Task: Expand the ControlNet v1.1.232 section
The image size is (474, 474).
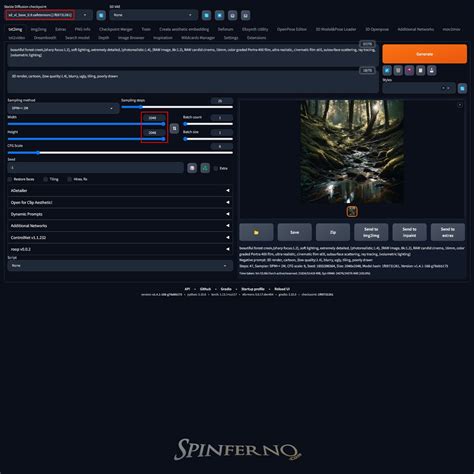Action: 120,237
